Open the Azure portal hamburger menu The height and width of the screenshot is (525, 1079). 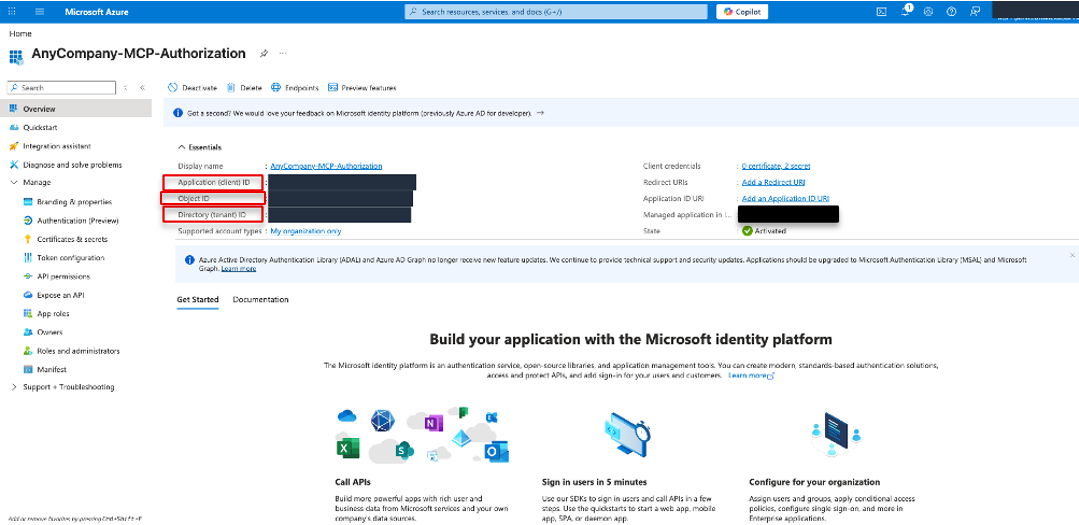coord(39,12)
